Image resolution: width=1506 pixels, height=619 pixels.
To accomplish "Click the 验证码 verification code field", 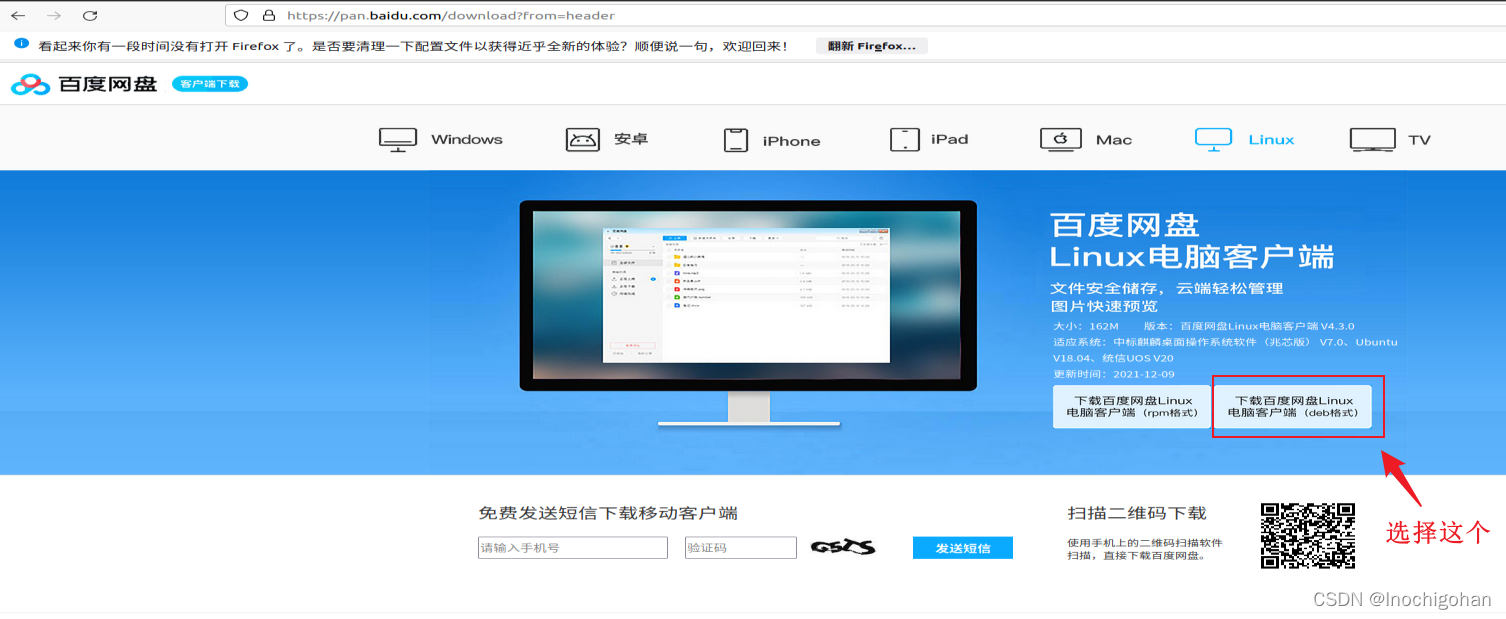I will click(x=741, y=548).
